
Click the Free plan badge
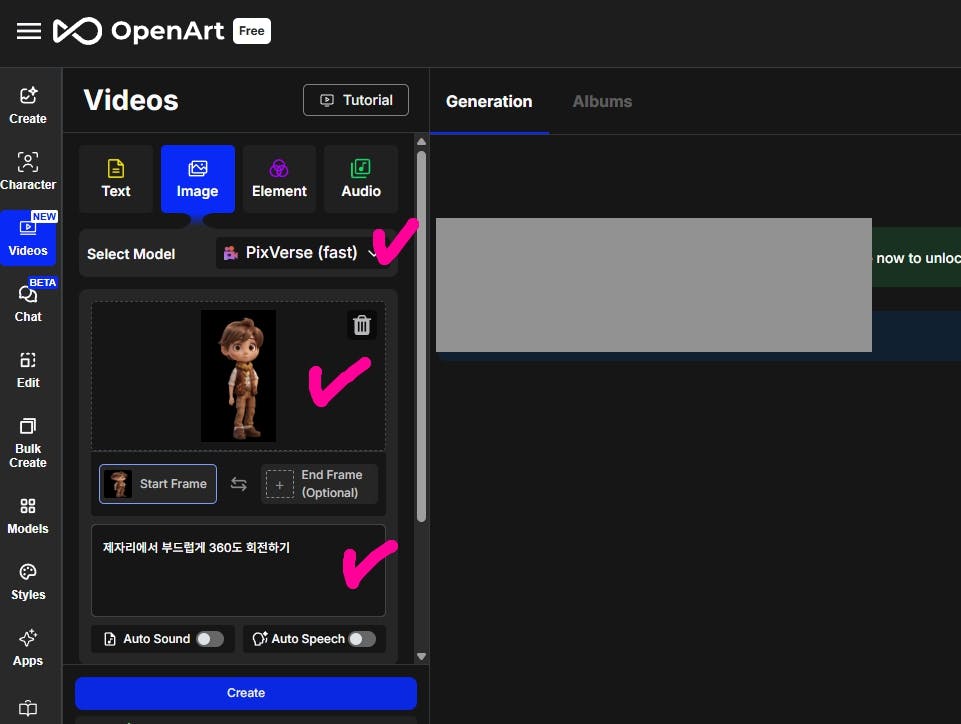click(252, 31)
